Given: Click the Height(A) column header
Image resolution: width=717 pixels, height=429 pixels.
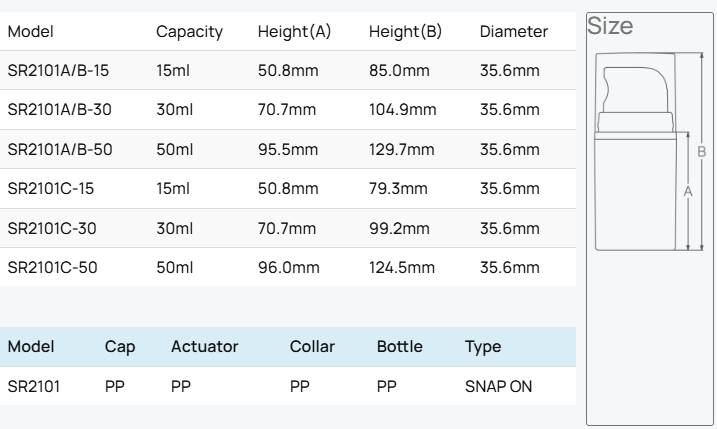Looking at the screenshot, I should pyautogui.click(x=294, y=32).
